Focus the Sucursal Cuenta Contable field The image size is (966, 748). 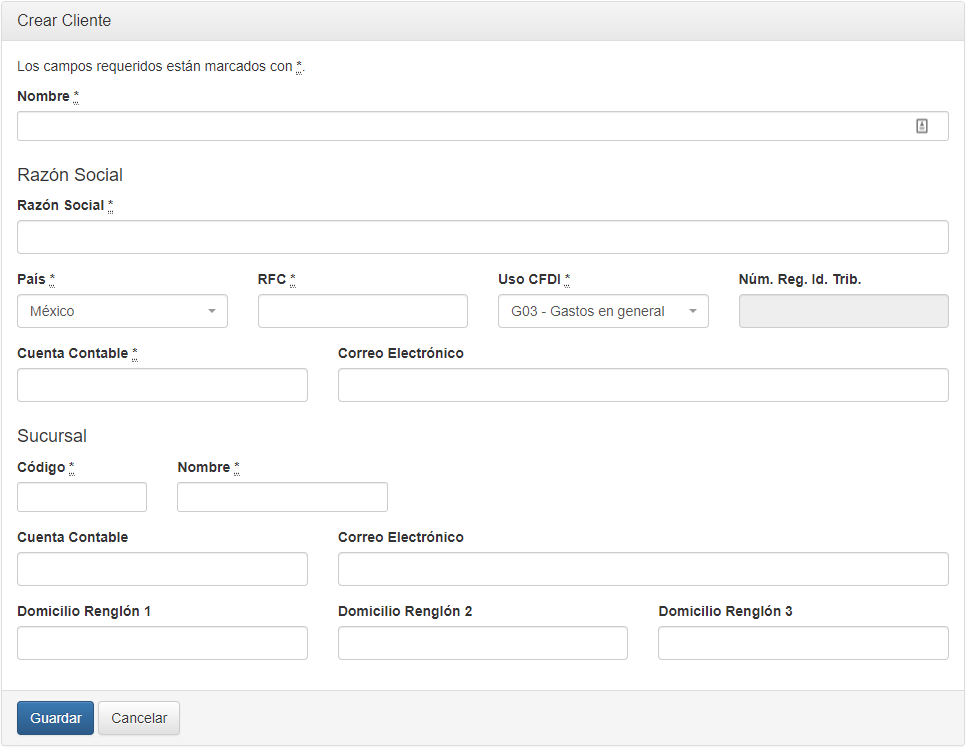pos(162,569)
